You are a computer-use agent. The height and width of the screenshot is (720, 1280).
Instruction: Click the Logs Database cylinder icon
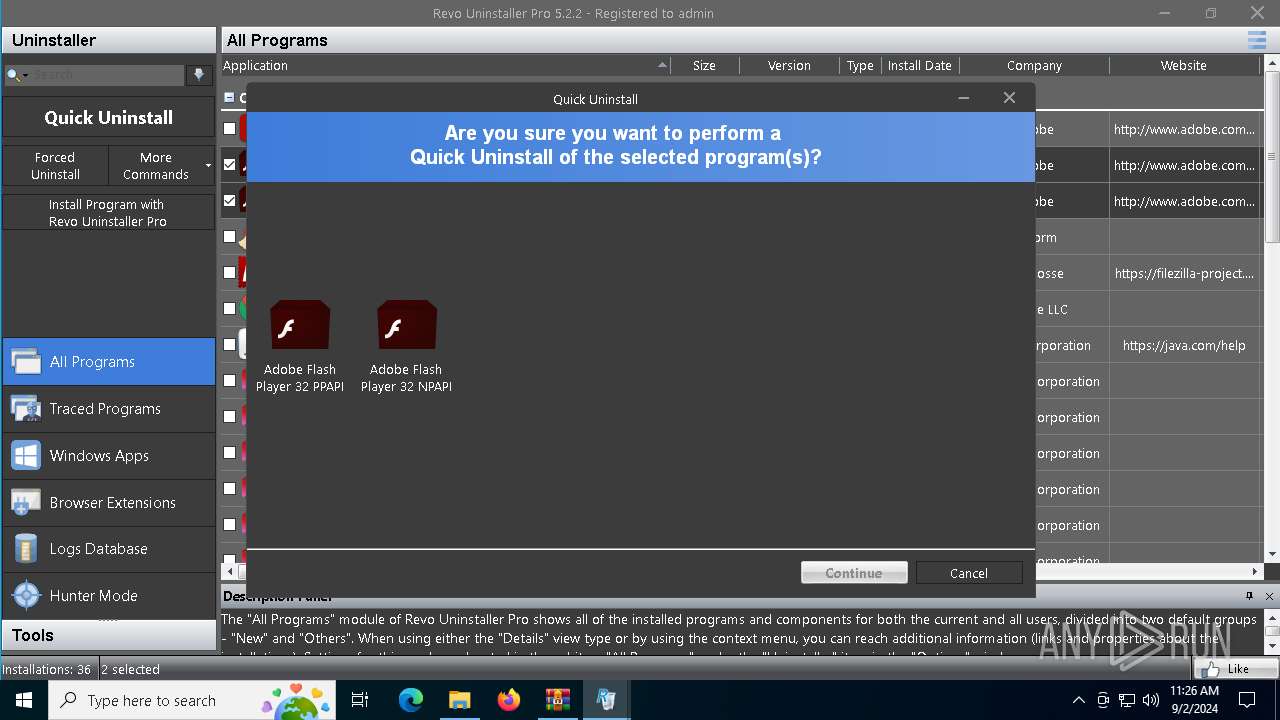click(x=25, y=549)
